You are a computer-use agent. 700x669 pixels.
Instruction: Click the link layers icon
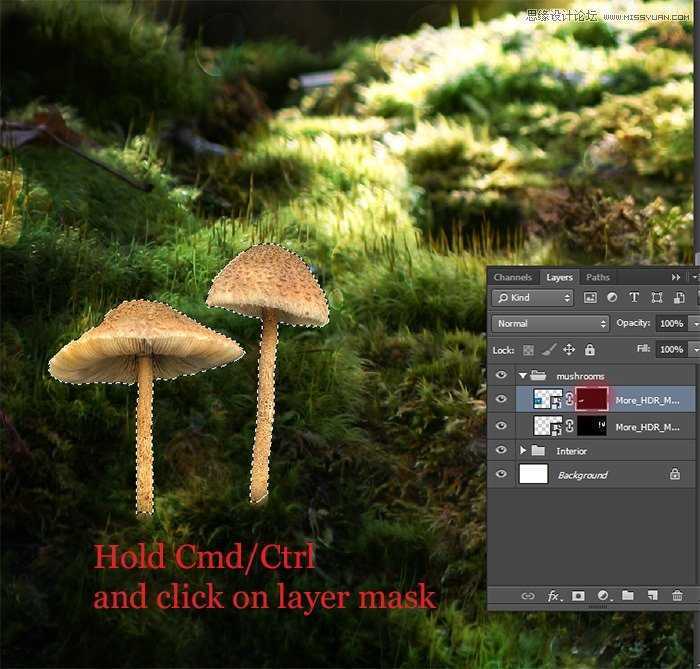click(x=528, y=596)
